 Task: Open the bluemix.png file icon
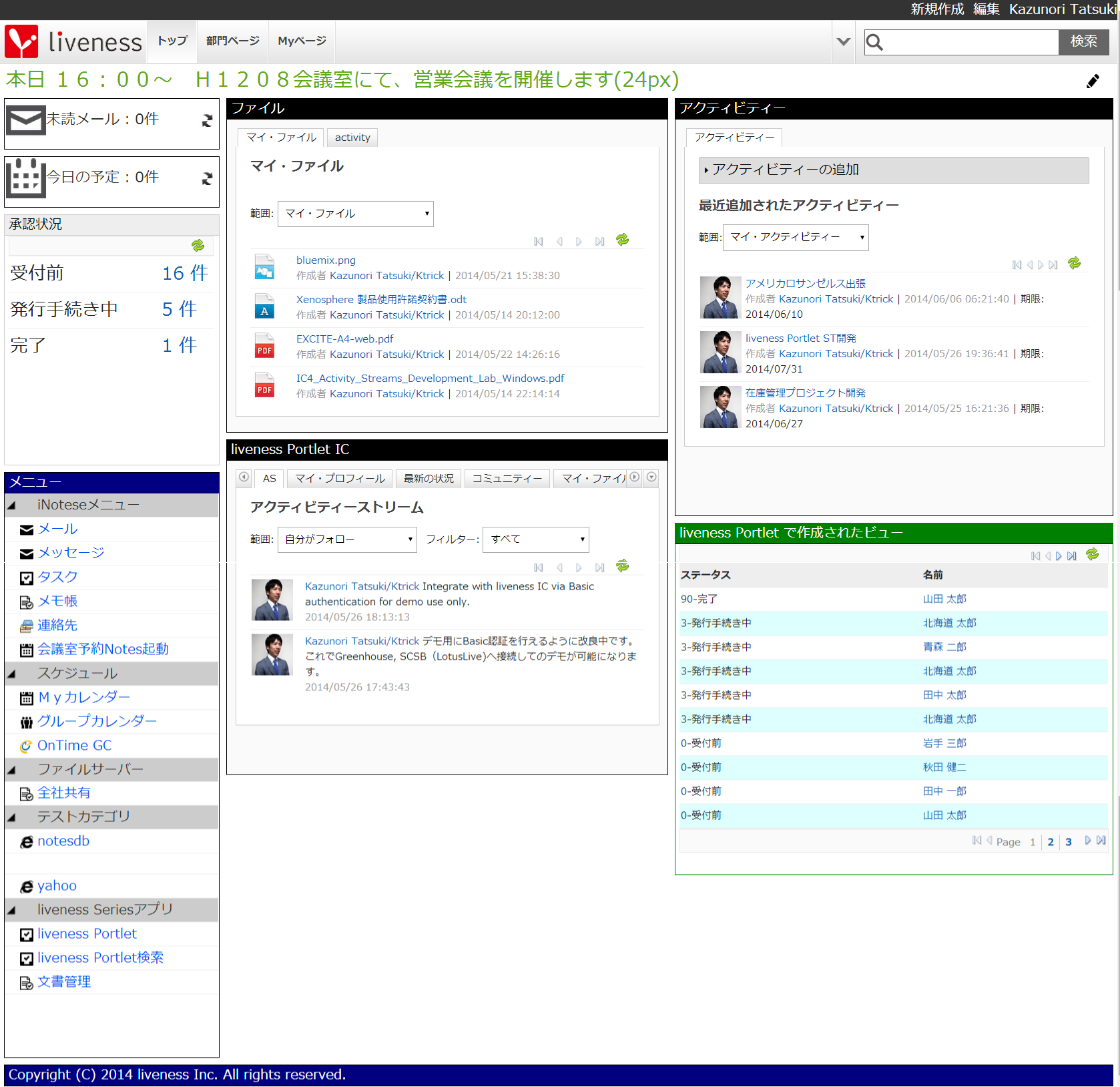(264, 267)
